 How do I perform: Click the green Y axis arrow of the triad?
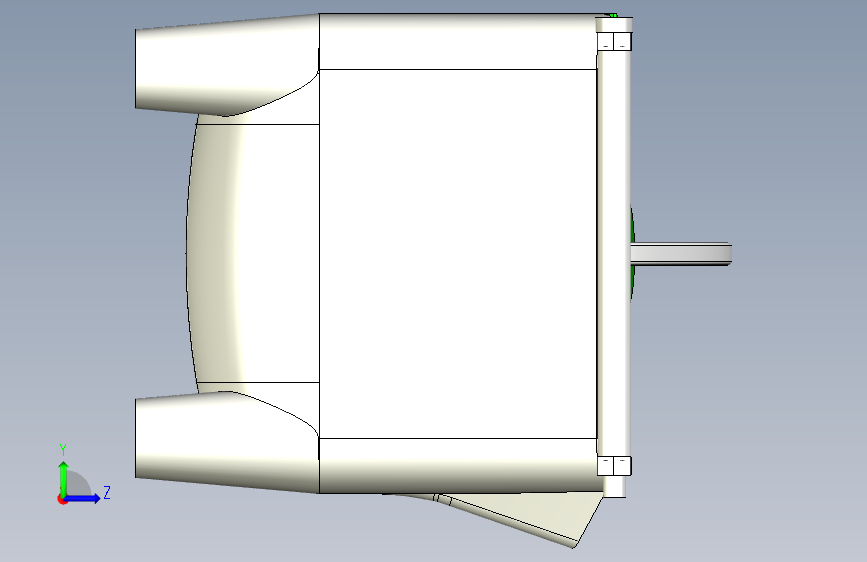[64, 479]
